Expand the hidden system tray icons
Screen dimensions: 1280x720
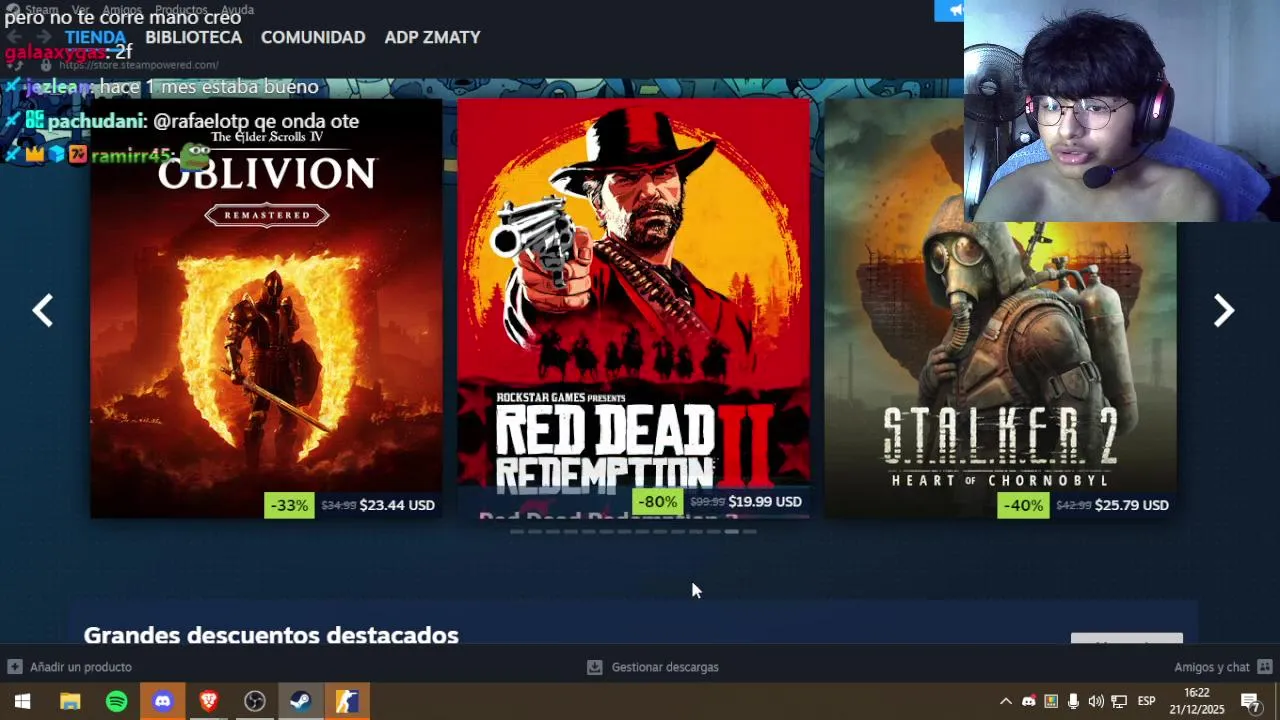1006,701
